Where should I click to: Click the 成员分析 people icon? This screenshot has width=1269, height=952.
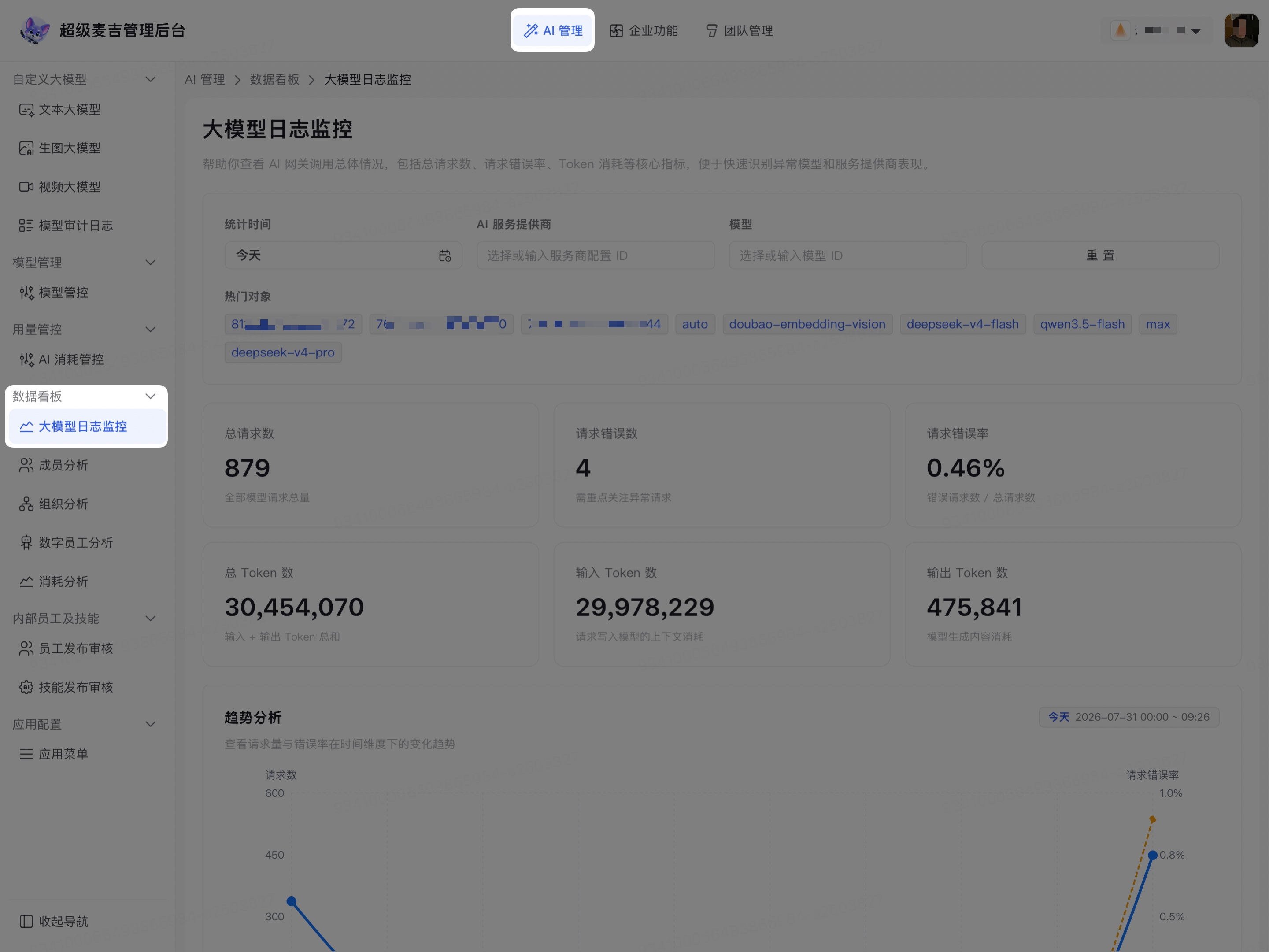(26, 465)
